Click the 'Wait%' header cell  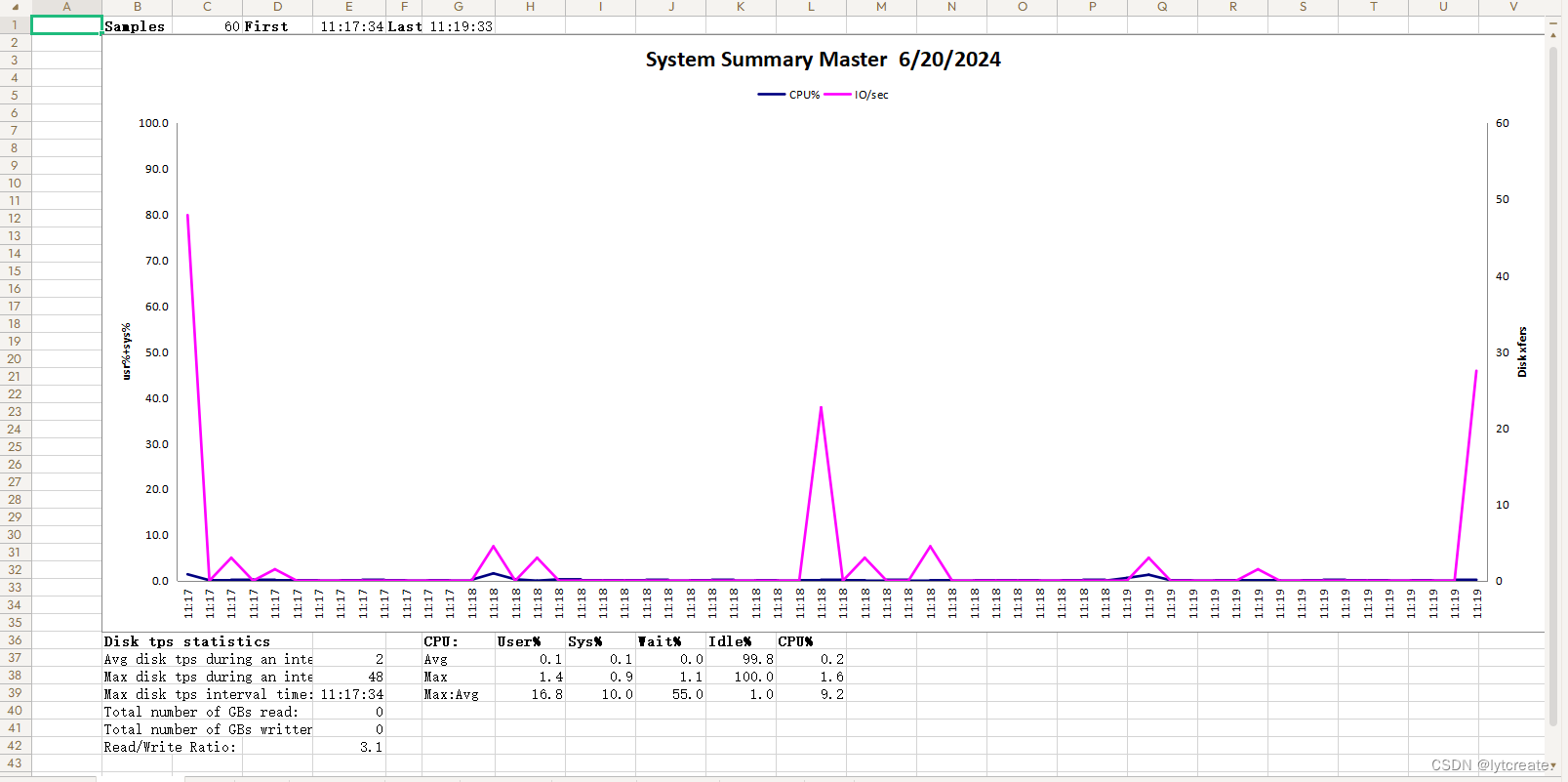click(670, 641)
